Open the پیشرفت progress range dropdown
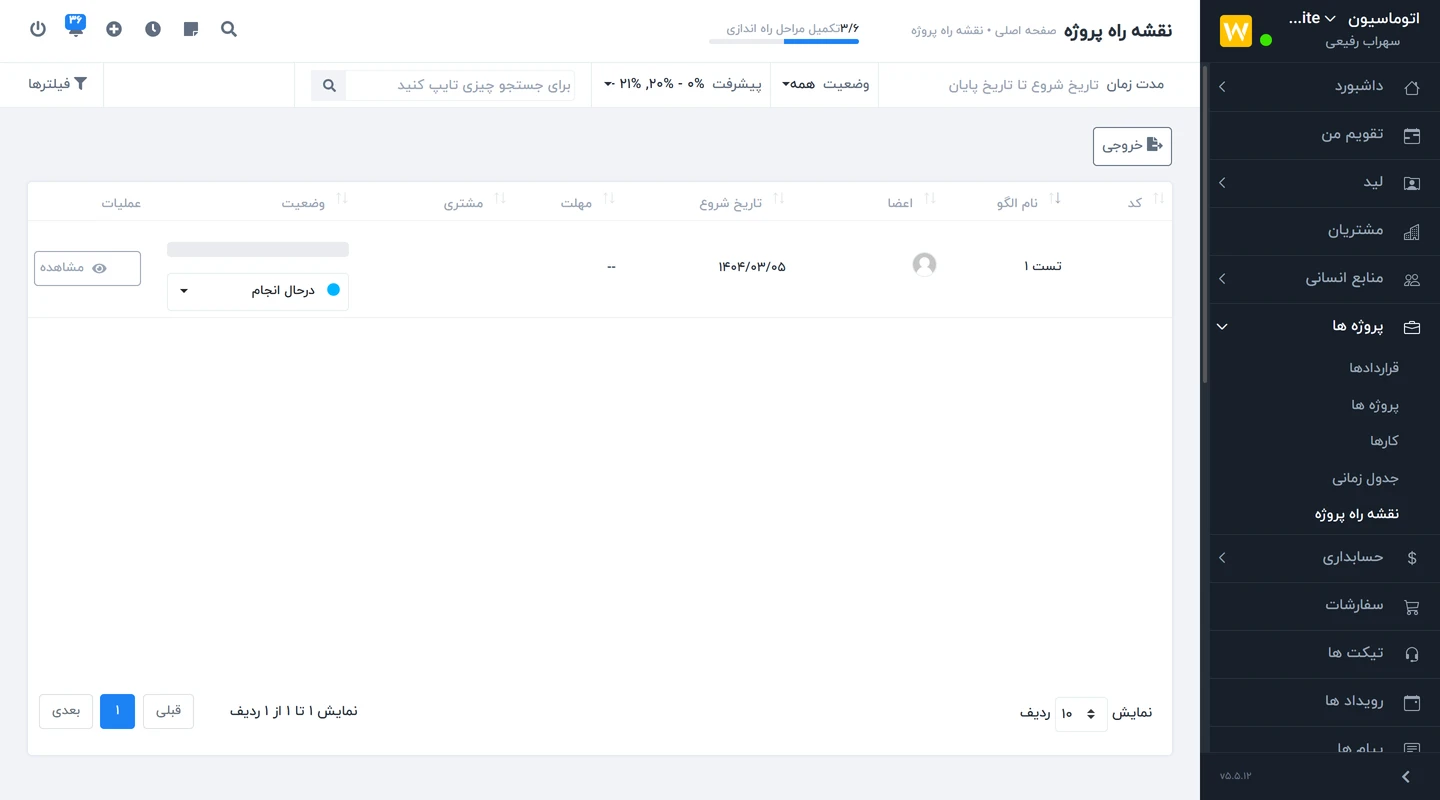The width and height of the screenshot is (1440, 800). click(682, 85)
